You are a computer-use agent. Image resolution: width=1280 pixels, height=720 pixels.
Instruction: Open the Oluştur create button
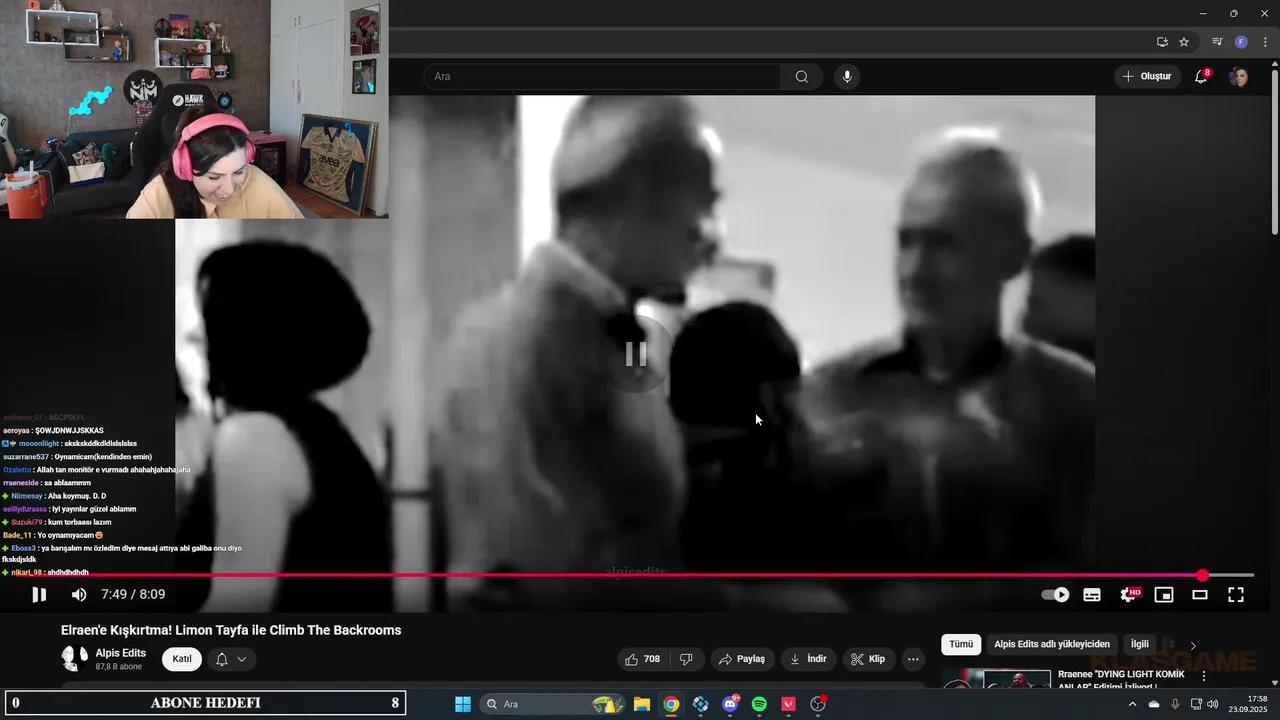pyautogui.click(x=1146, y=76)
